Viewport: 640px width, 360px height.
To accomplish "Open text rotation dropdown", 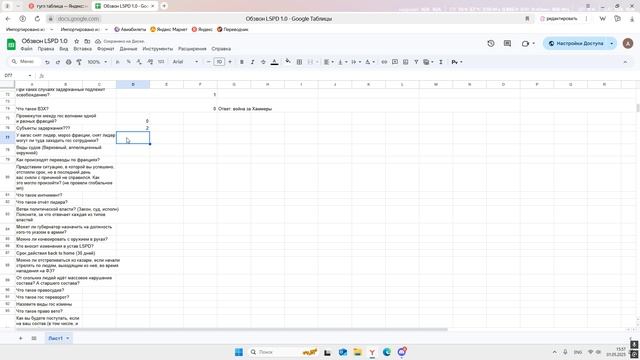I will 369,62.
